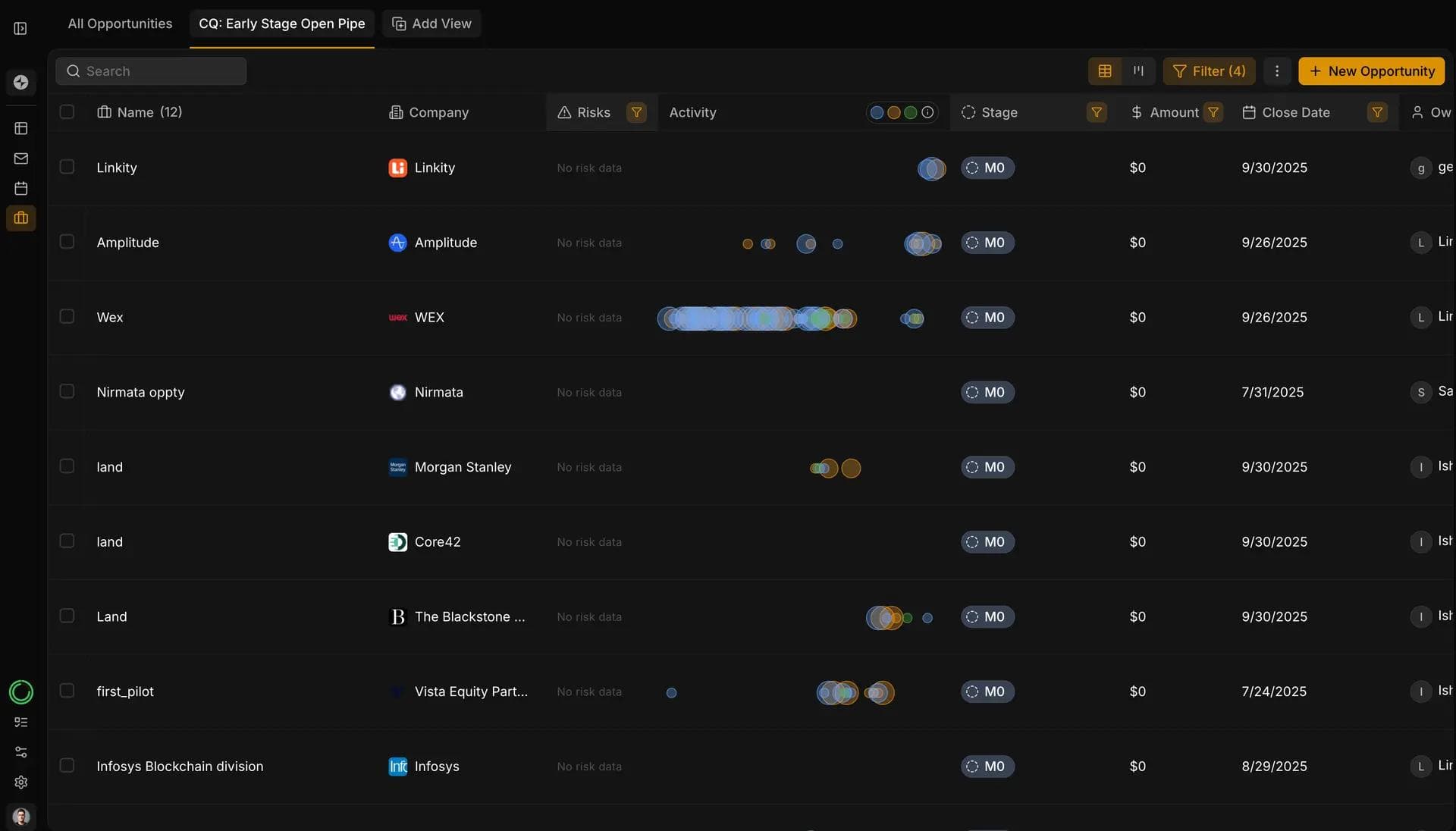Screen dimensions: 1456x831
Task: Open the Risks column filter
Action: [x=636, y=112]
